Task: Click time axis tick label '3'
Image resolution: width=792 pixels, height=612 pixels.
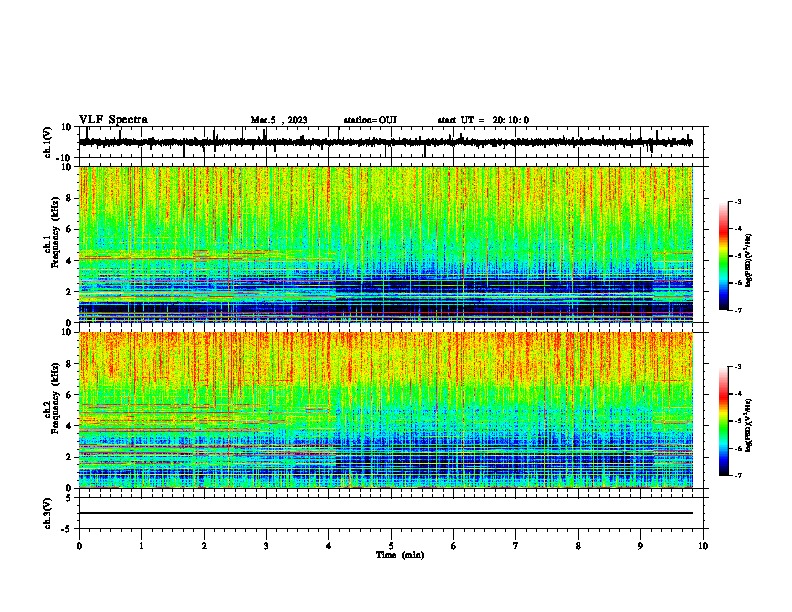Action: [x=266, y=546]
